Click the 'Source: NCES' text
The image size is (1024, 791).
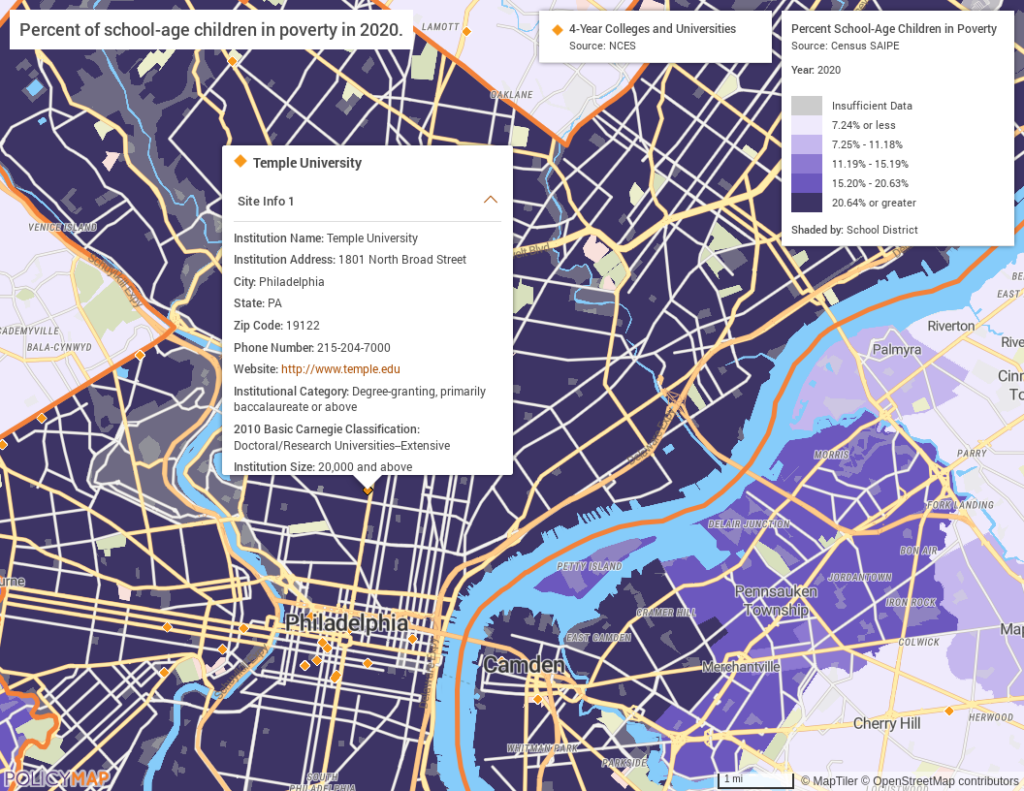[x=602, y=46]
